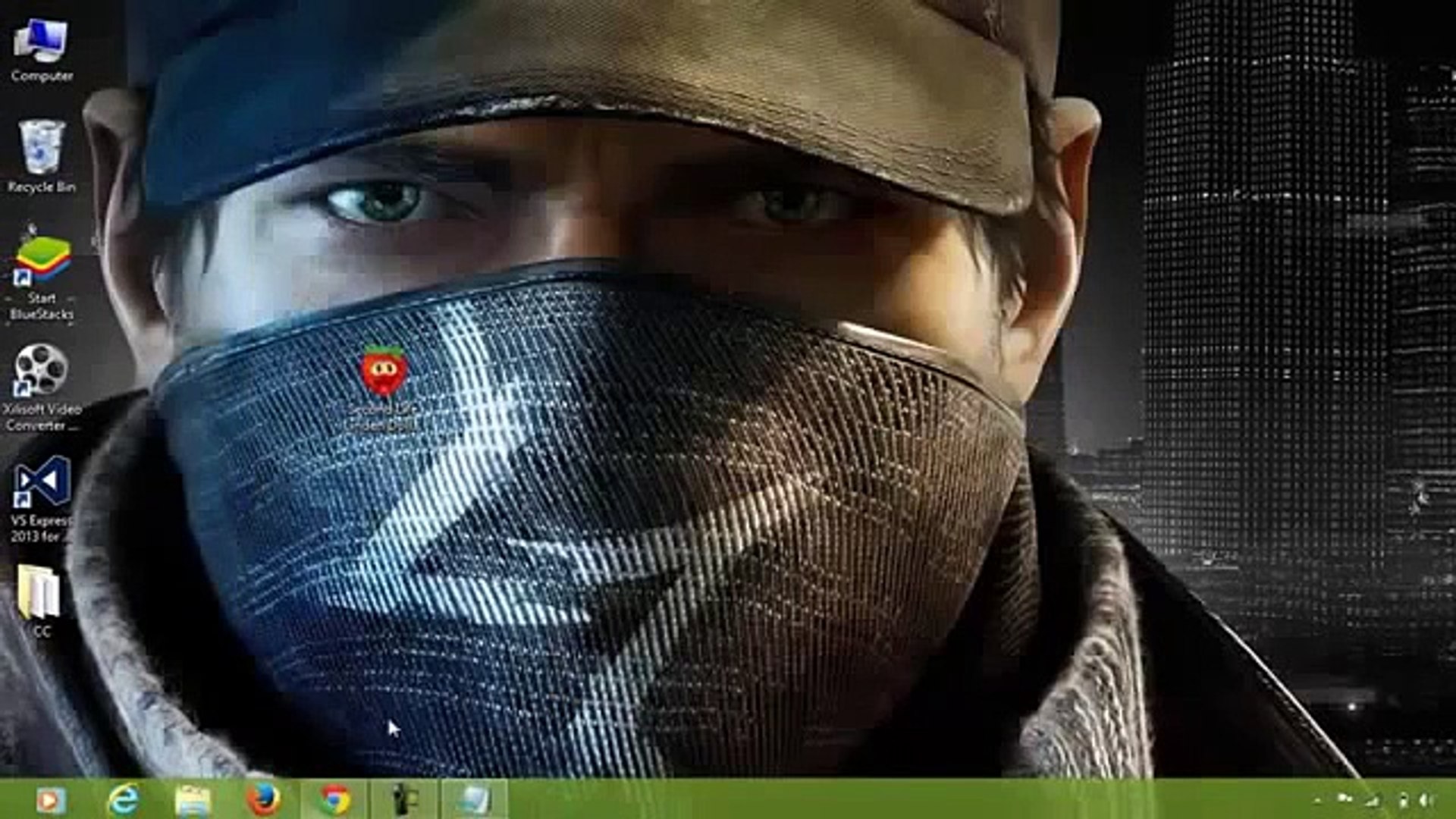The width and height of the screenshot is (1456, 819).
Task: Expand hidden system tray icons arrow
Action: pos(1317,800)
